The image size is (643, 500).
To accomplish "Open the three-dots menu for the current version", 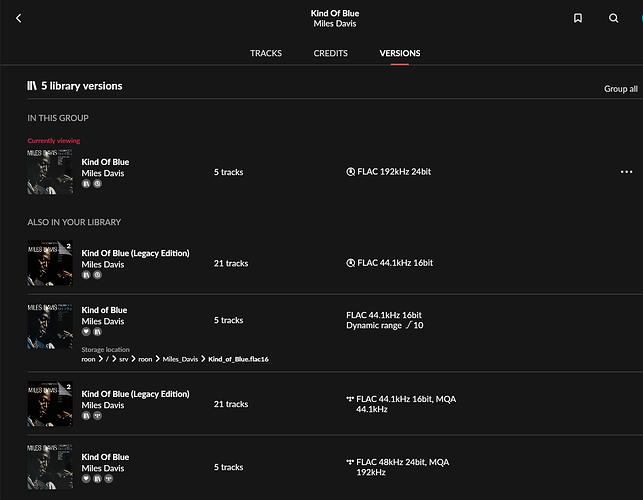I will [x=627, y=172].
